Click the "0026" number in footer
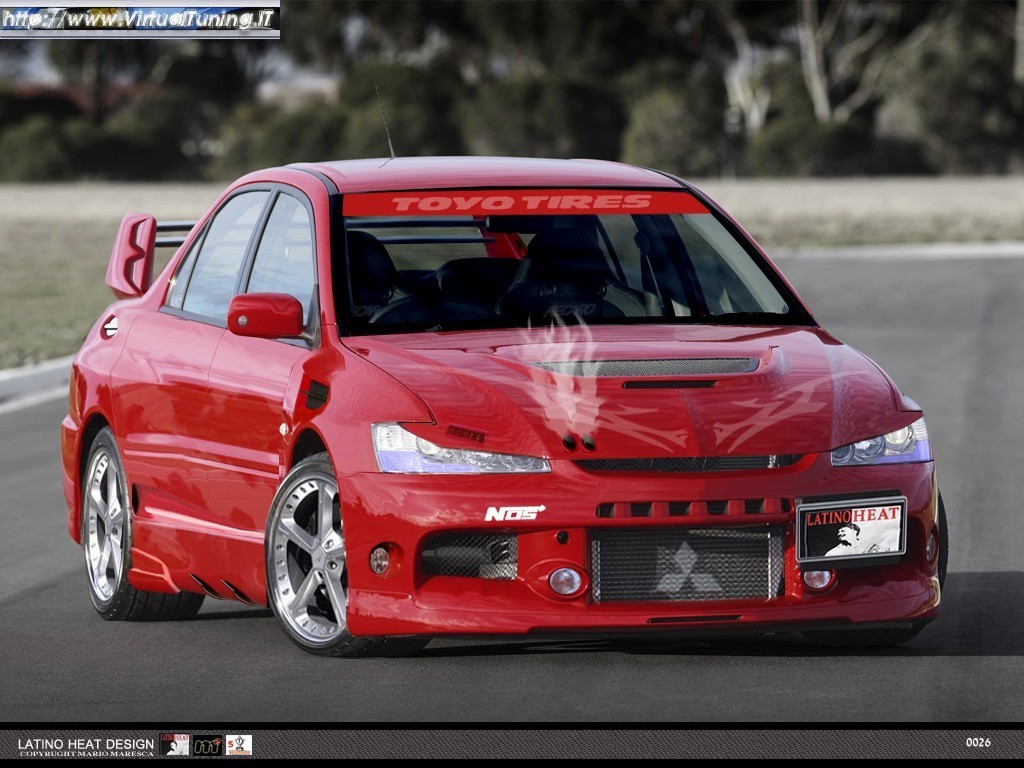The image size is (1024, 768). 978,743
